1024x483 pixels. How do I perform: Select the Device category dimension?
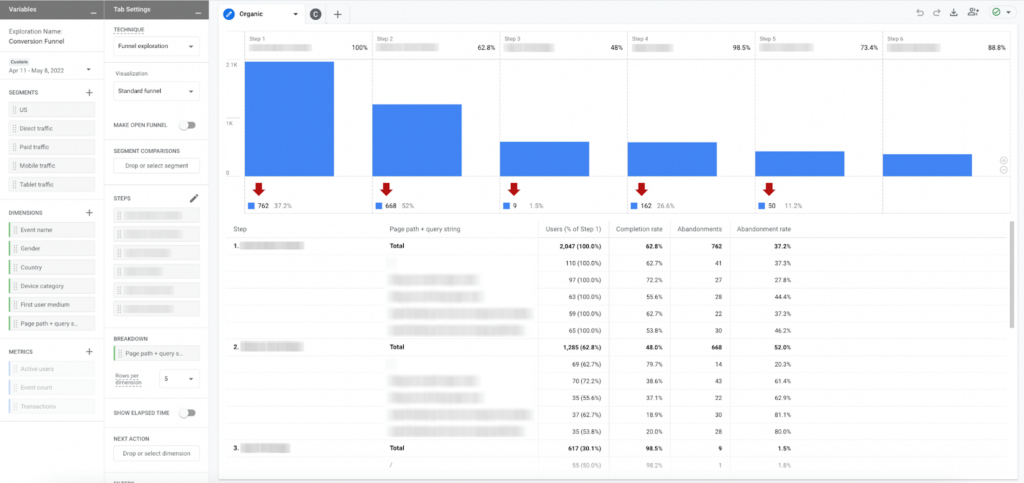coord(52,286)
